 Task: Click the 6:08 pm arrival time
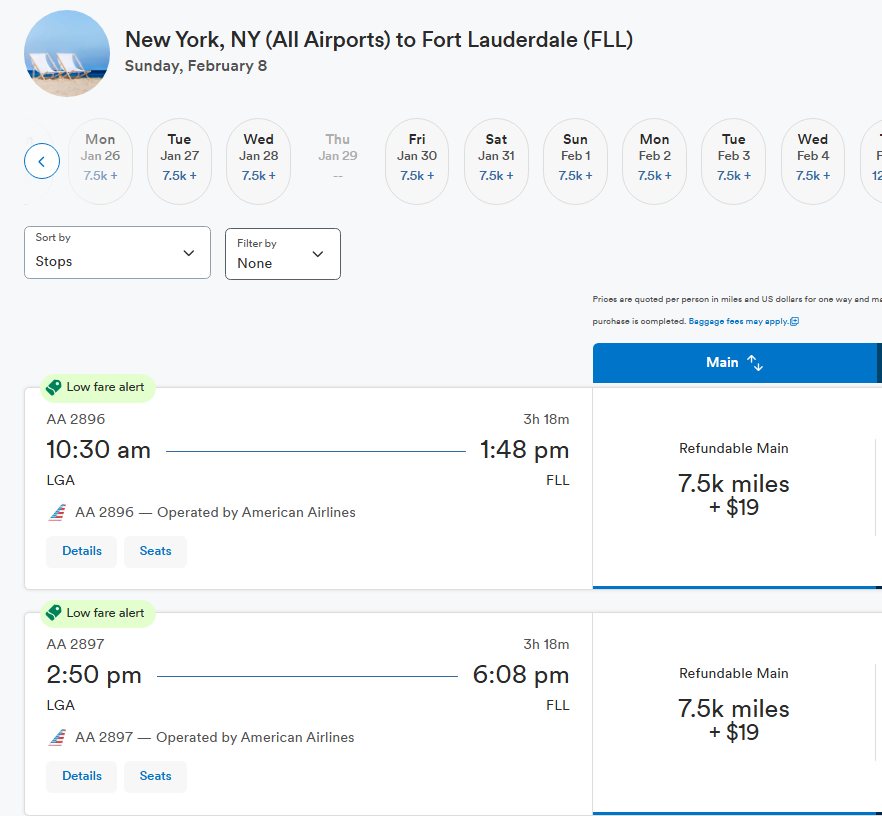(521, 675)
